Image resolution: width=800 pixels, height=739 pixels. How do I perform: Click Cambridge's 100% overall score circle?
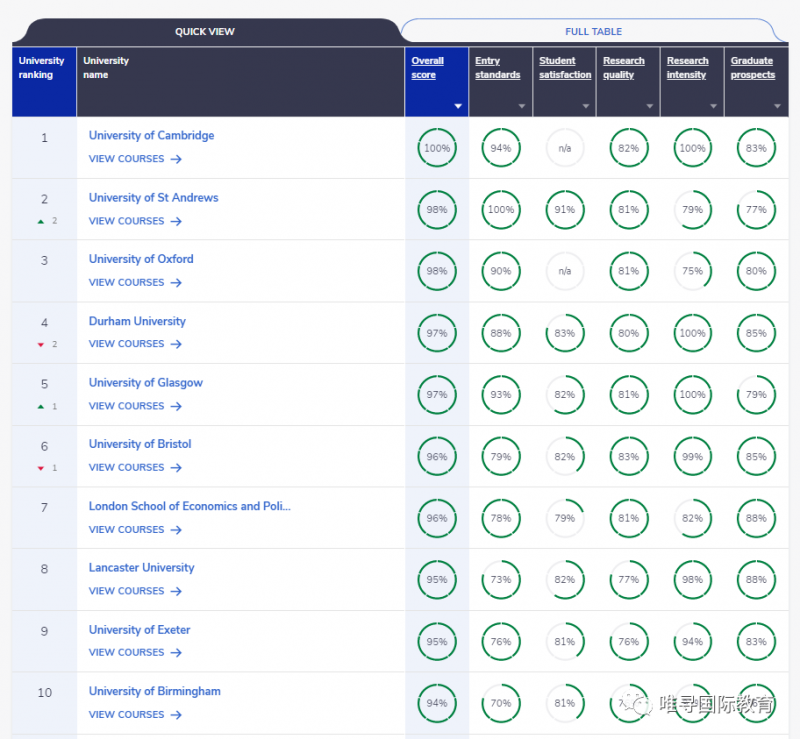[x=437, y=148]
